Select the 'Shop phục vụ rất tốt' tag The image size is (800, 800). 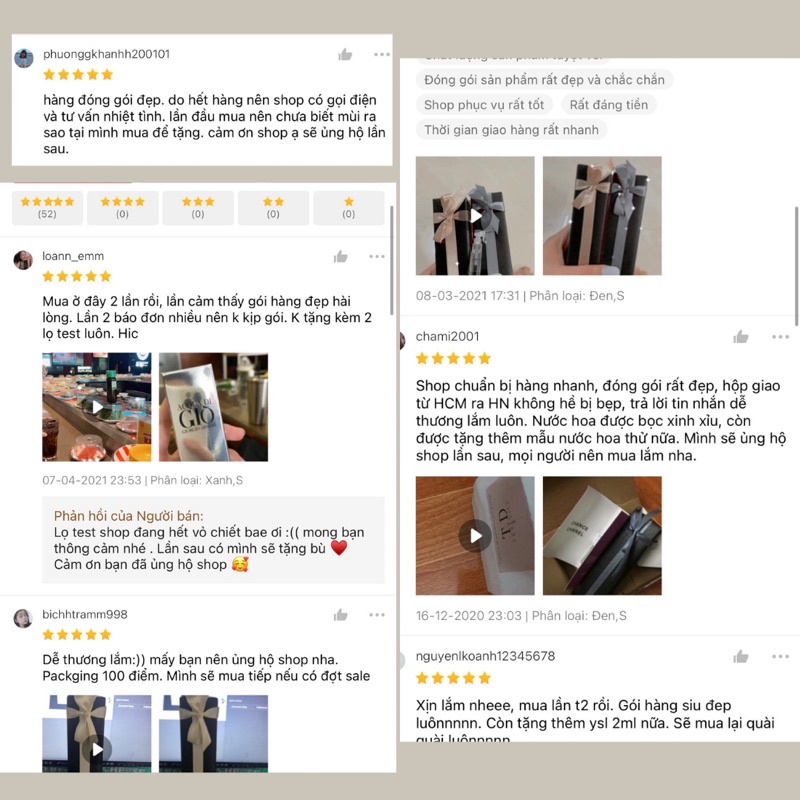(x=484, y=105)
